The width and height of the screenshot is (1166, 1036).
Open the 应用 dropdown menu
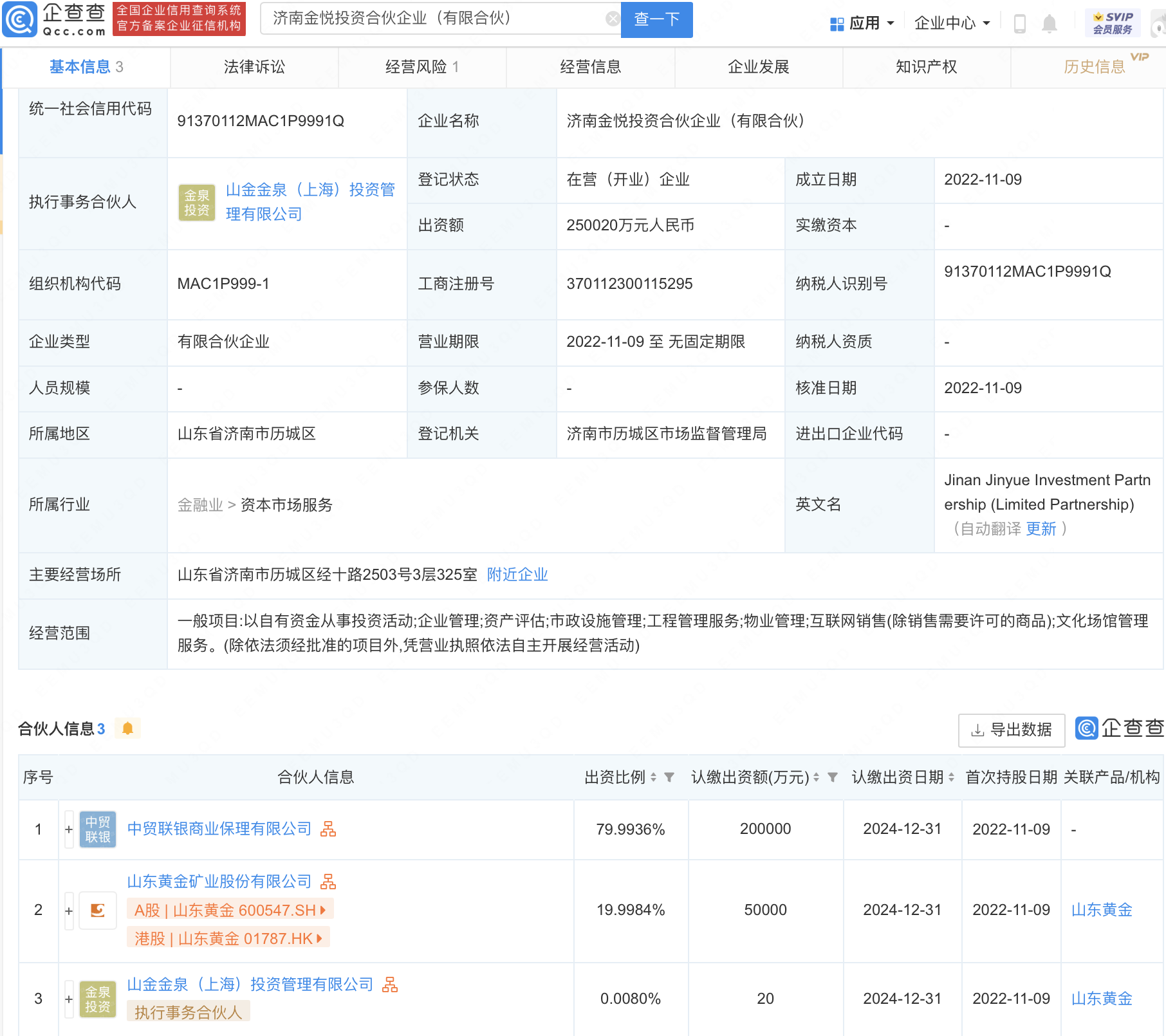[863, 24]
